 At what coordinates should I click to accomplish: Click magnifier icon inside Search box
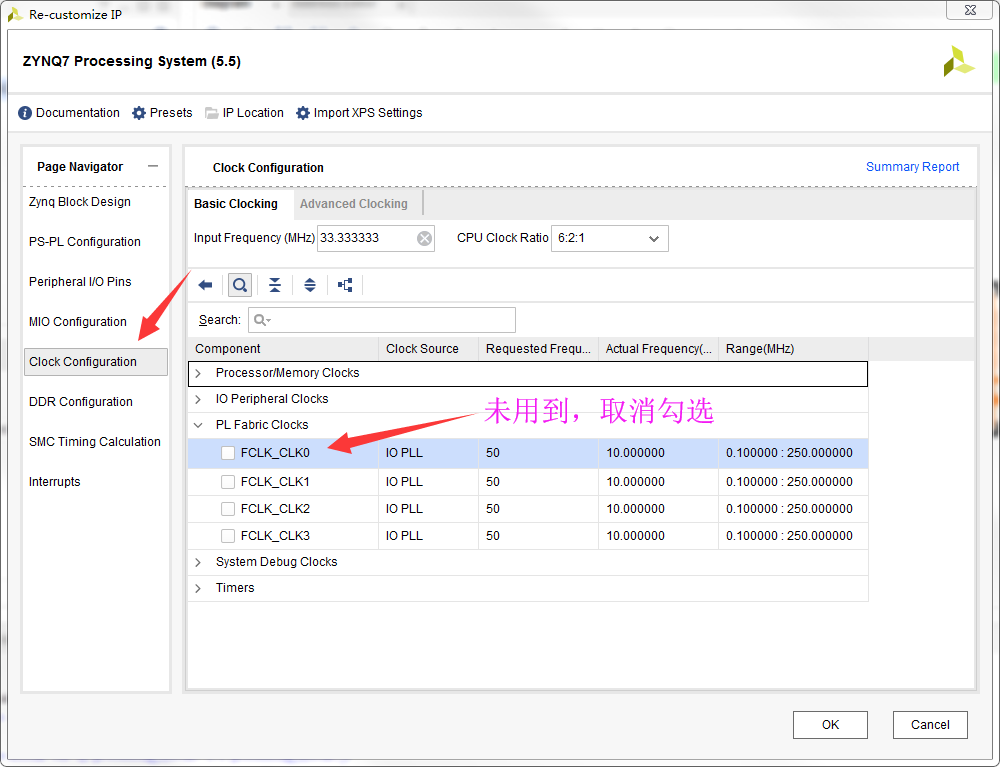click(262, 320)
